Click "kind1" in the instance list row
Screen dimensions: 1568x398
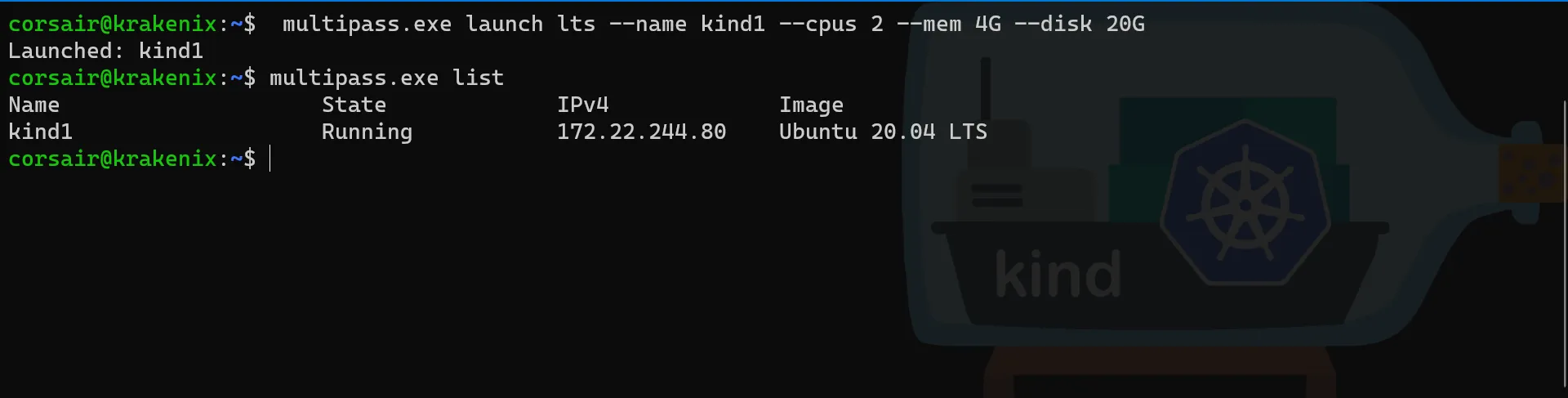point(40,132)
